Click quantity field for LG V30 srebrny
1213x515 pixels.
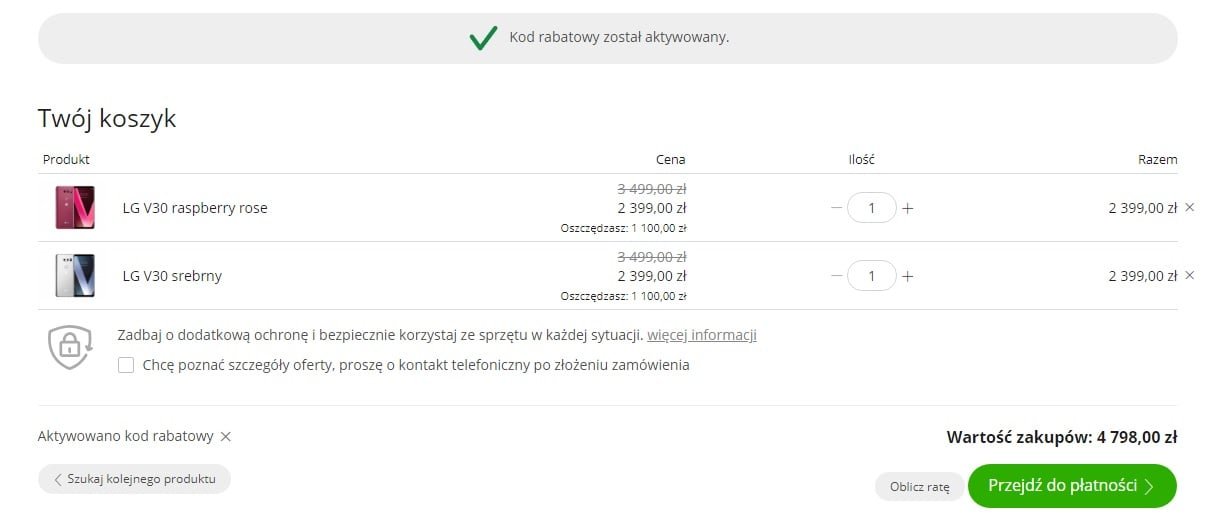pos(872,276)
